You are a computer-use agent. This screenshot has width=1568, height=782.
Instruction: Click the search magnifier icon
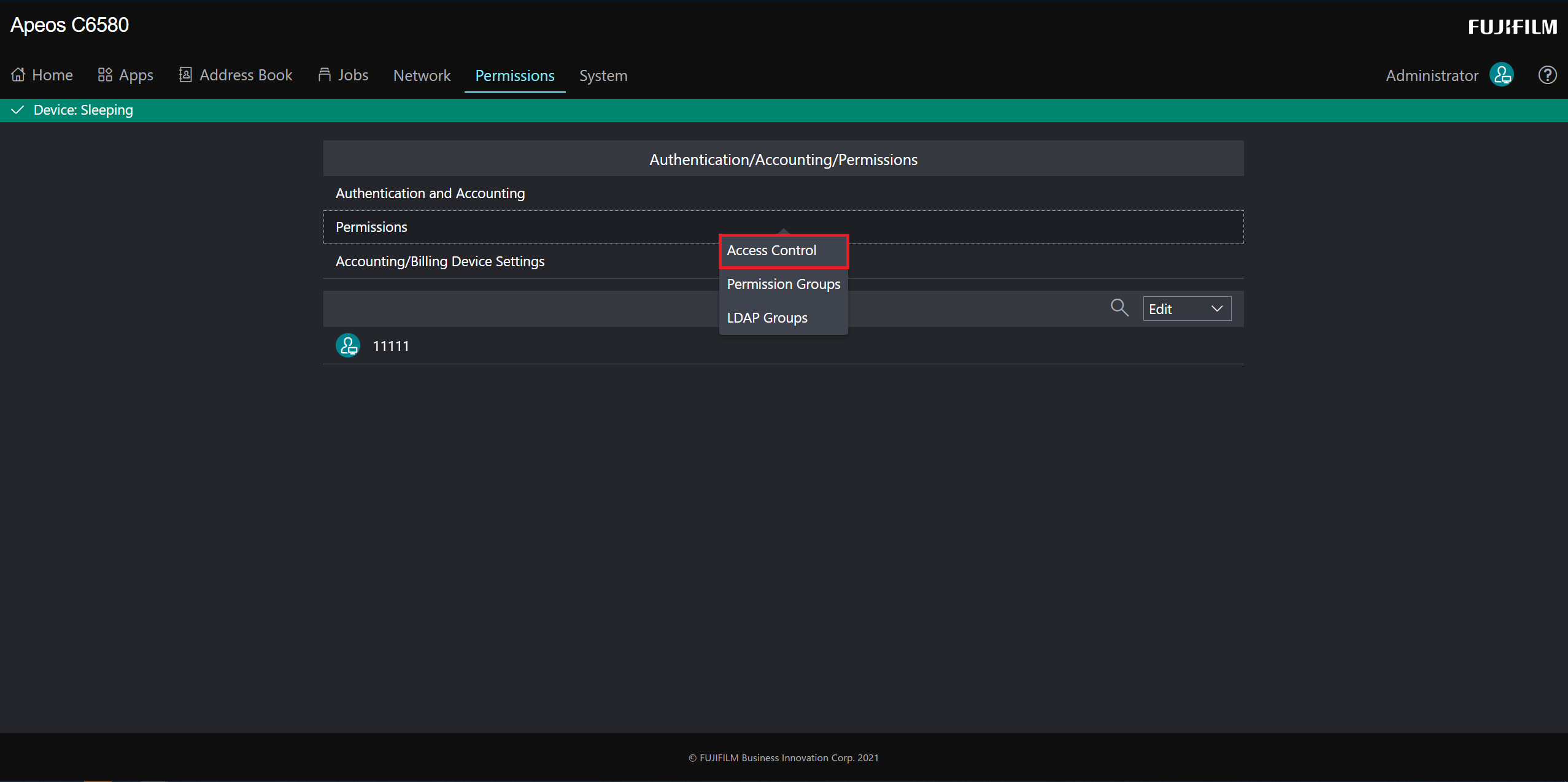[x=1119, y=308]
